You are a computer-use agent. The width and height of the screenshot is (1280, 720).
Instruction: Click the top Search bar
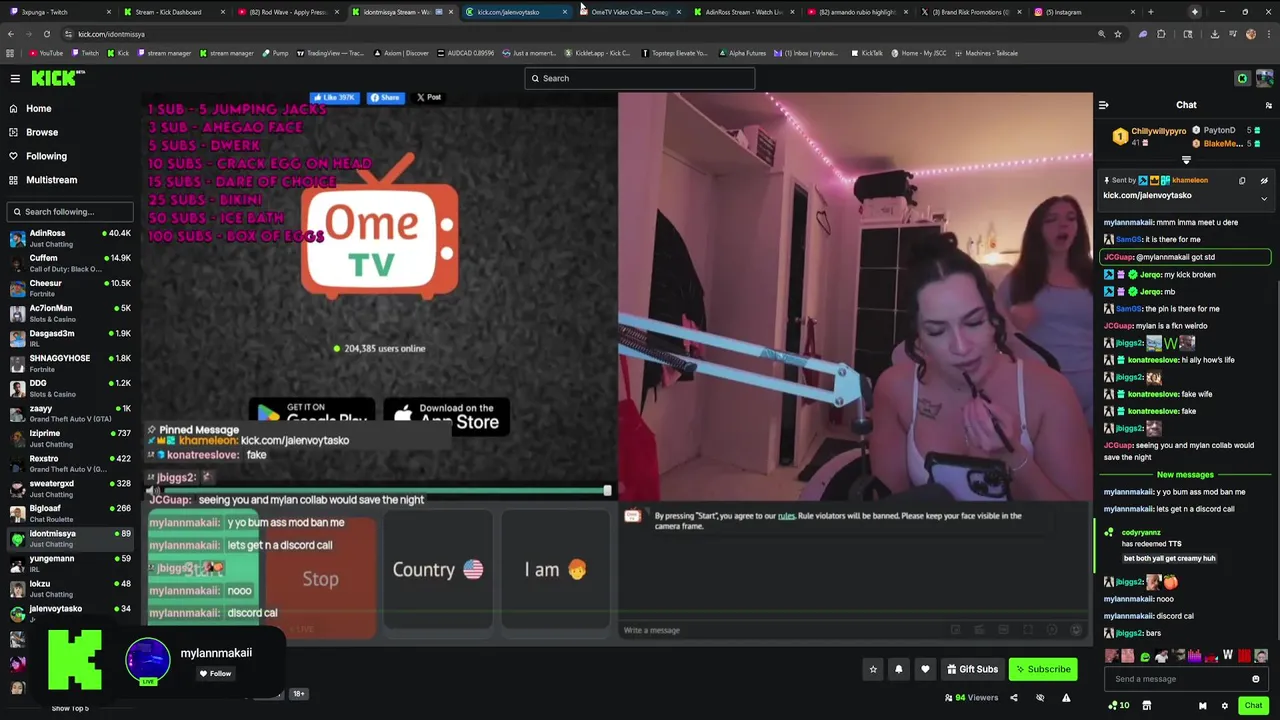coord(640,78)
